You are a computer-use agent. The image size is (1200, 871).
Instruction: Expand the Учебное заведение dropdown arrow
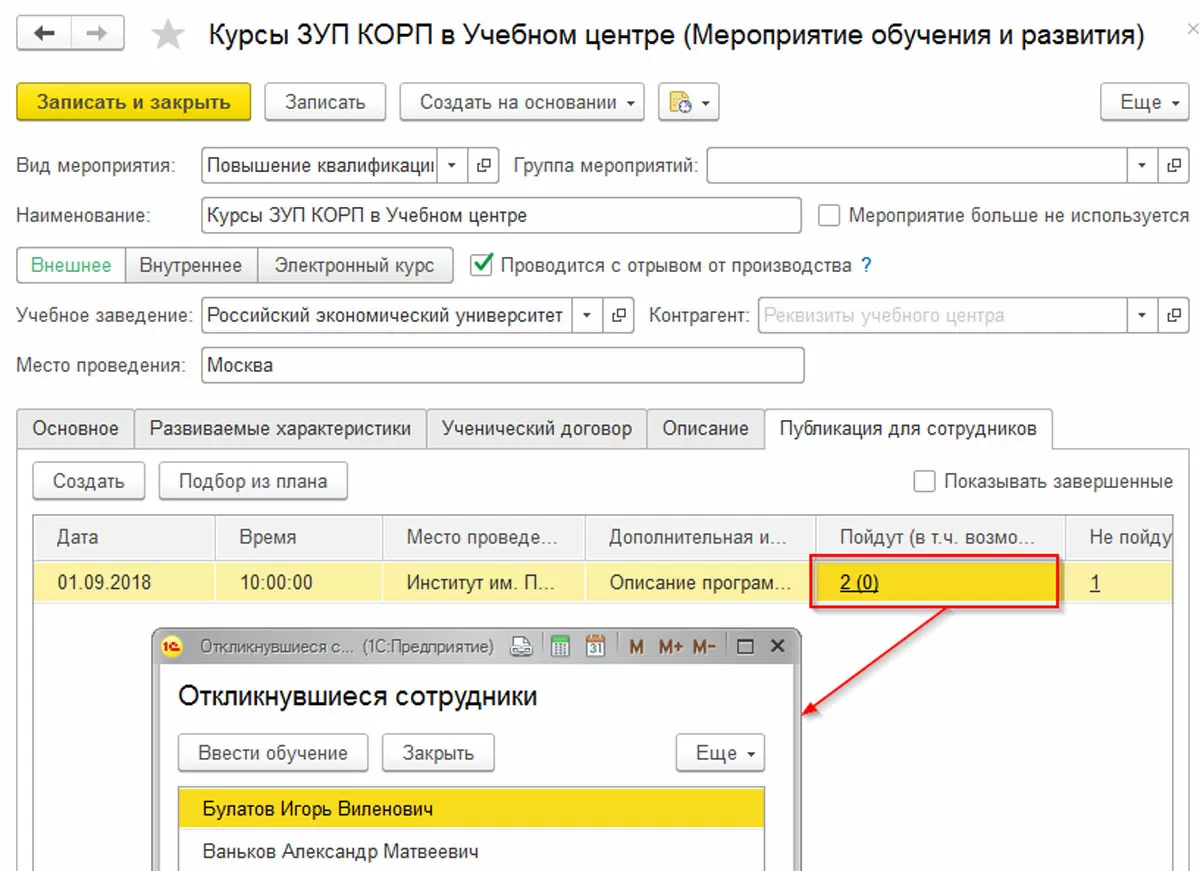point(588,316)
